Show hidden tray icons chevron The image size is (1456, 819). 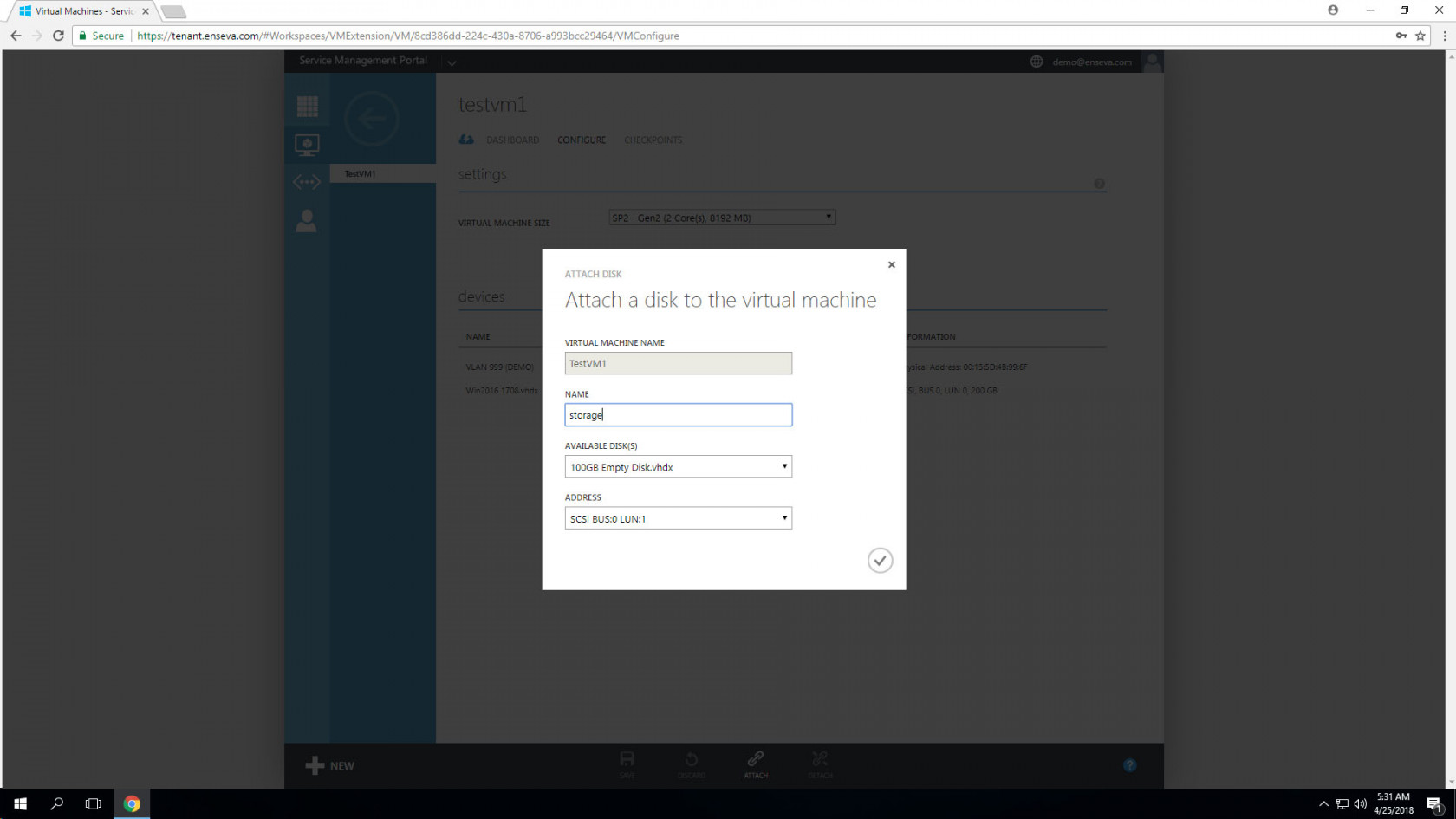(x=1323, y=803)
